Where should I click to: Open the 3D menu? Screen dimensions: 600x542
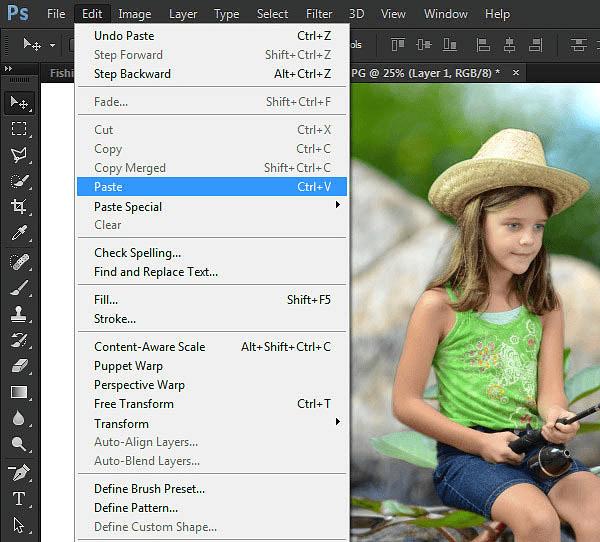(x=356, y=14)
